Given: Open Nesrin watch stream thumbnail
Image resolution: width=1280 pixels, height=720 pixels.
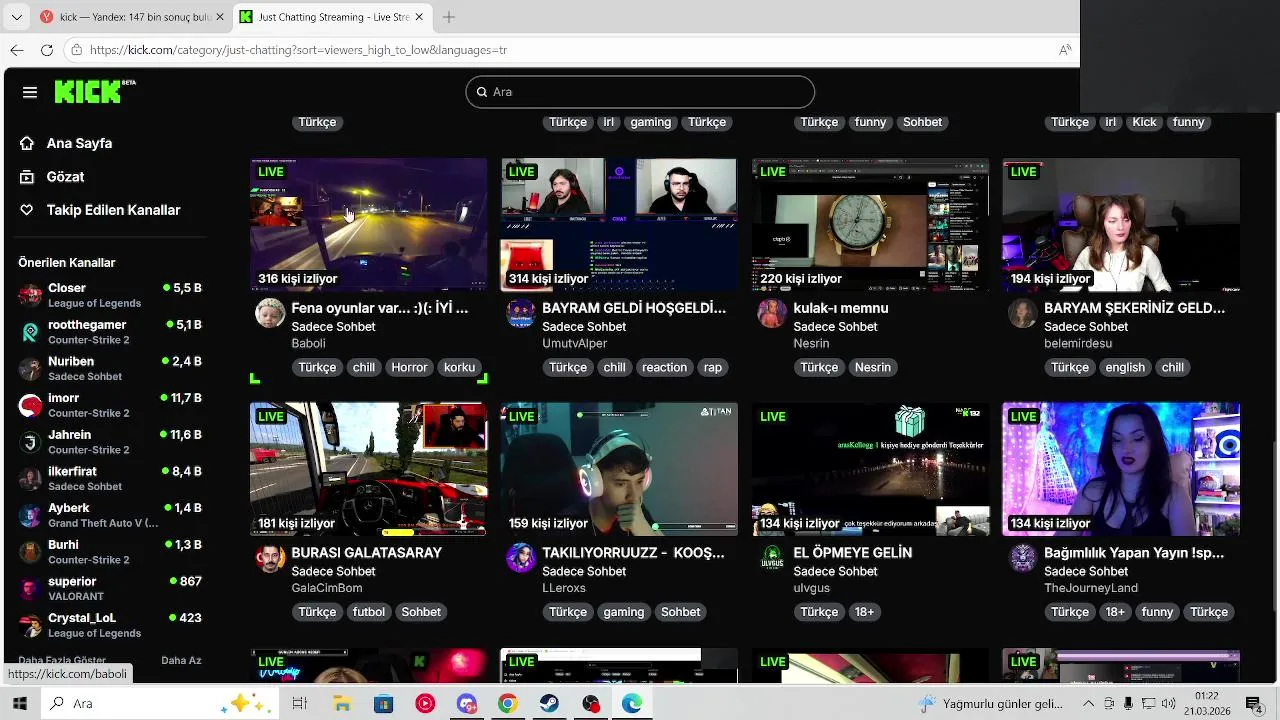Looking at the screenshot, I should pyautogui.click(x=870, y=224).
